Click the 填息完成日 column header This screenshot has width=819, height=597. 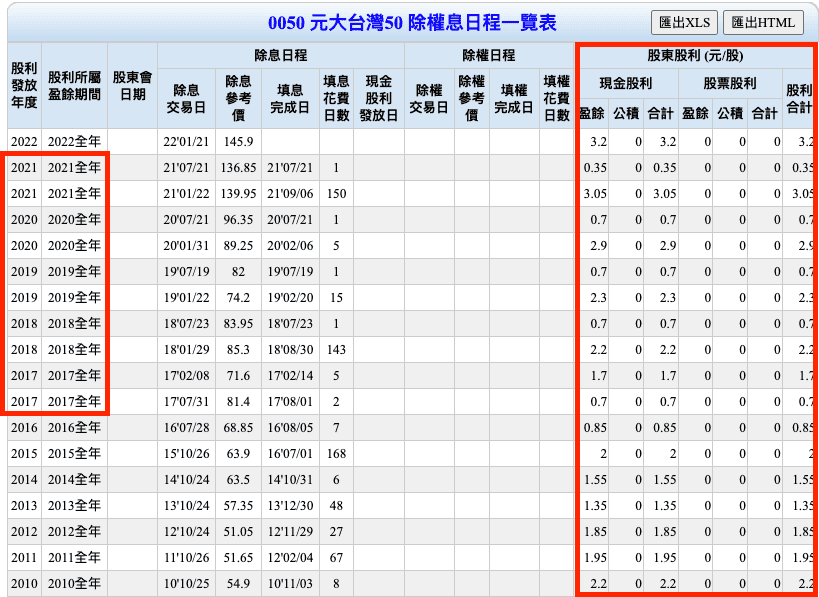pos(290,99)
